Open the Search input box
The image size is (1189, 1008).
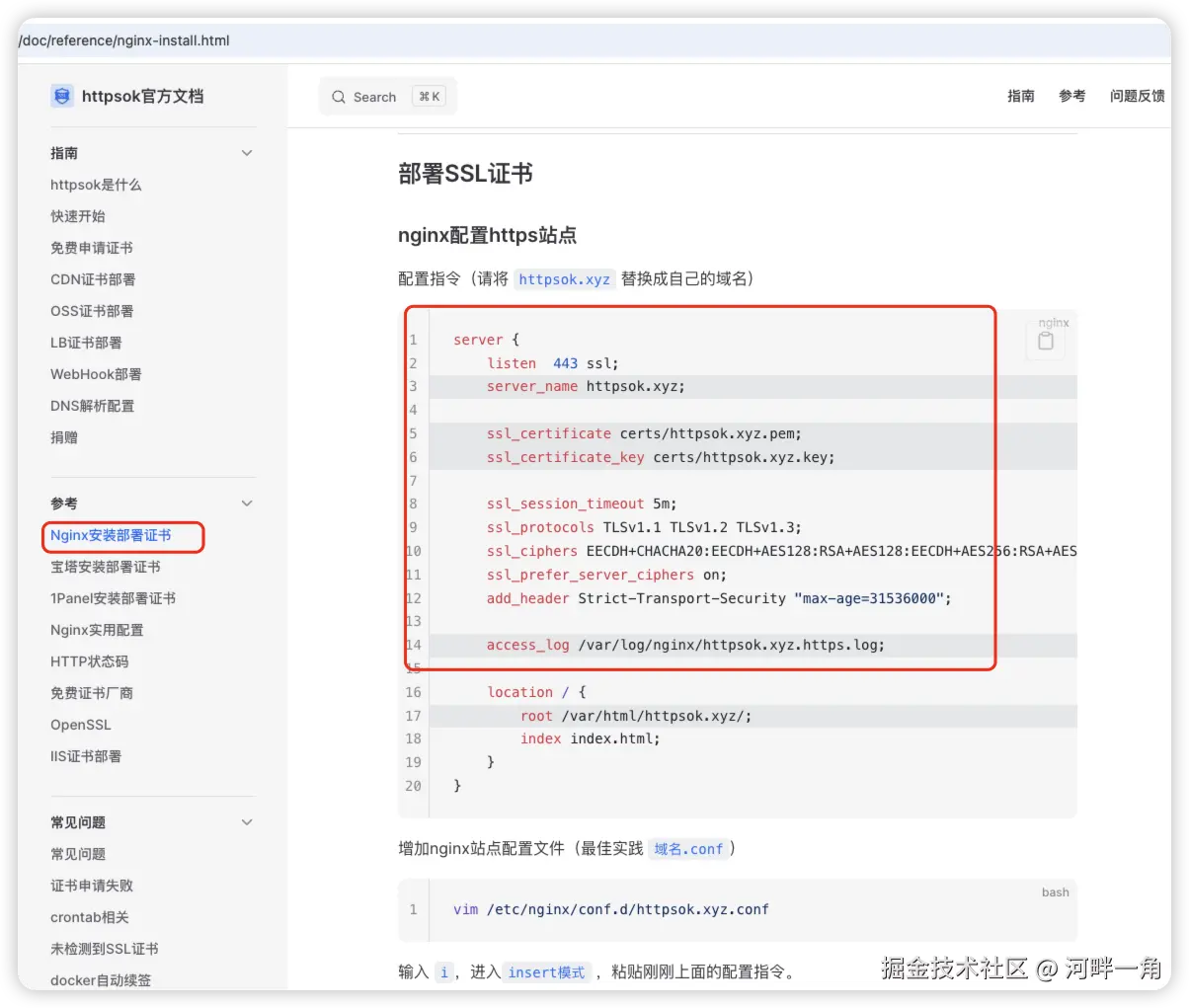pyautogui.click(x=388, y=97)
